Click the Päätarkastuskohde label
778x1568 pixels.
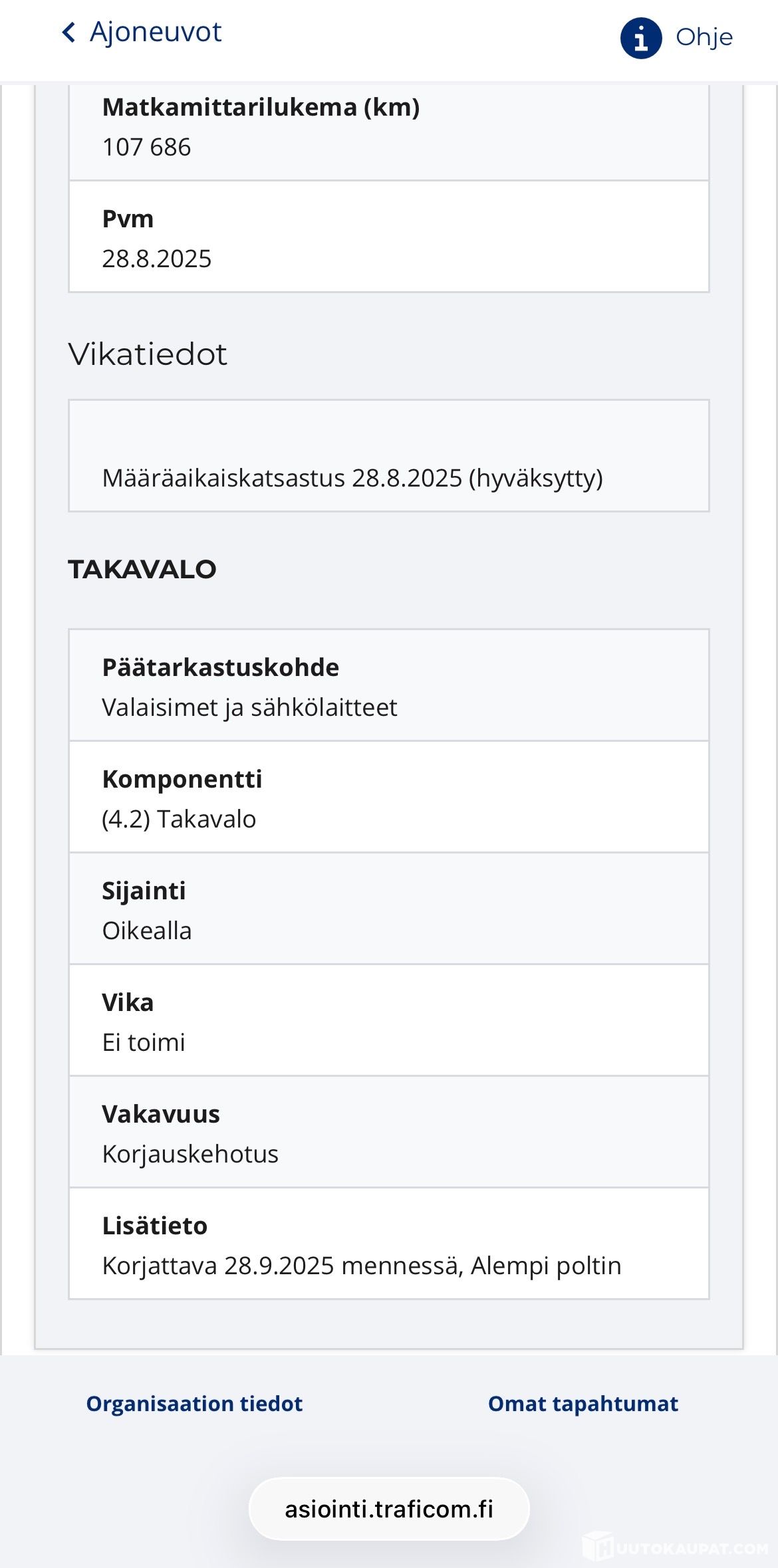click(220, 667)
